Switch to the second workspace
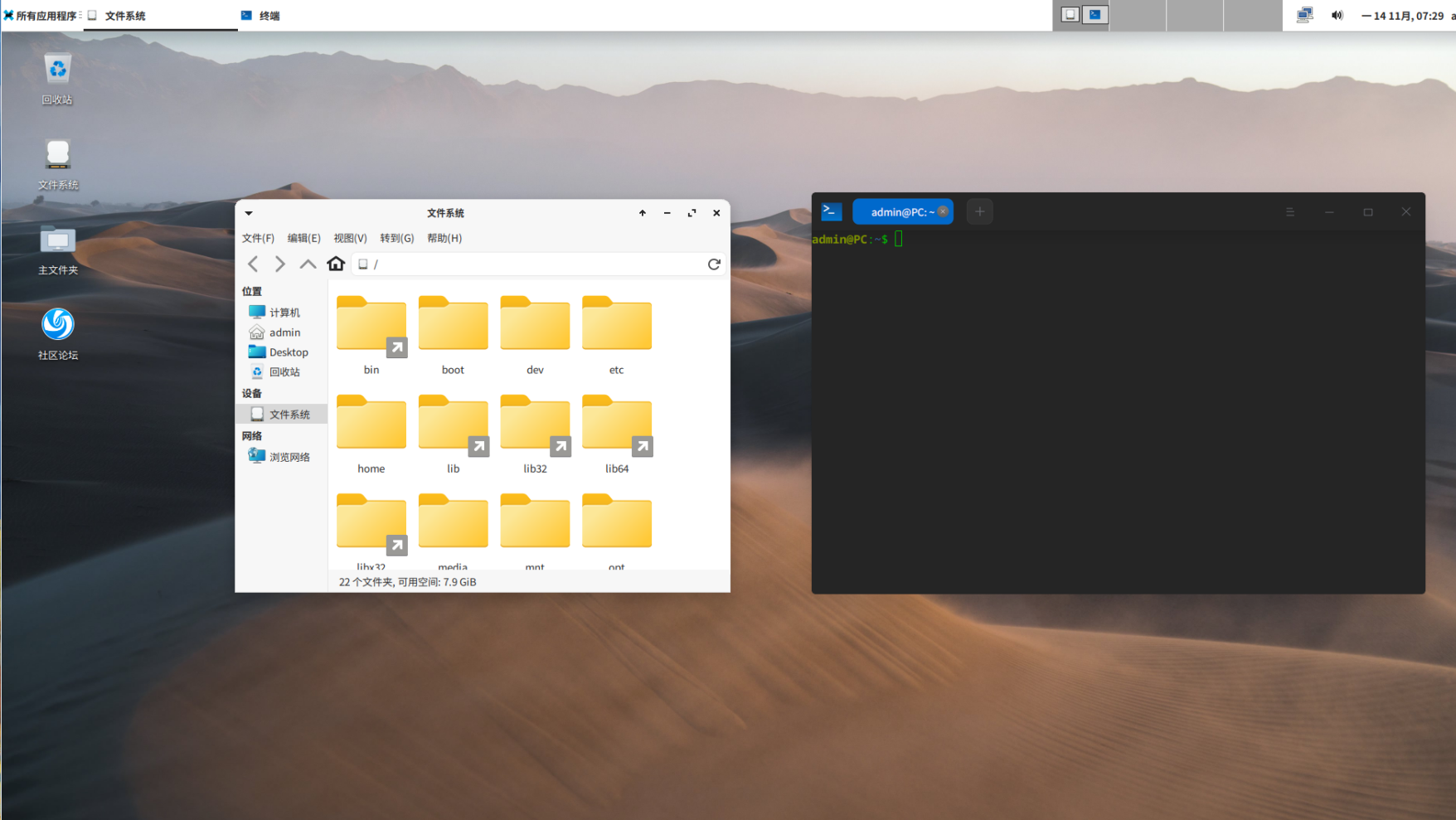The width and height of the screenshot is (1456, 820). tap(1138, 15)
